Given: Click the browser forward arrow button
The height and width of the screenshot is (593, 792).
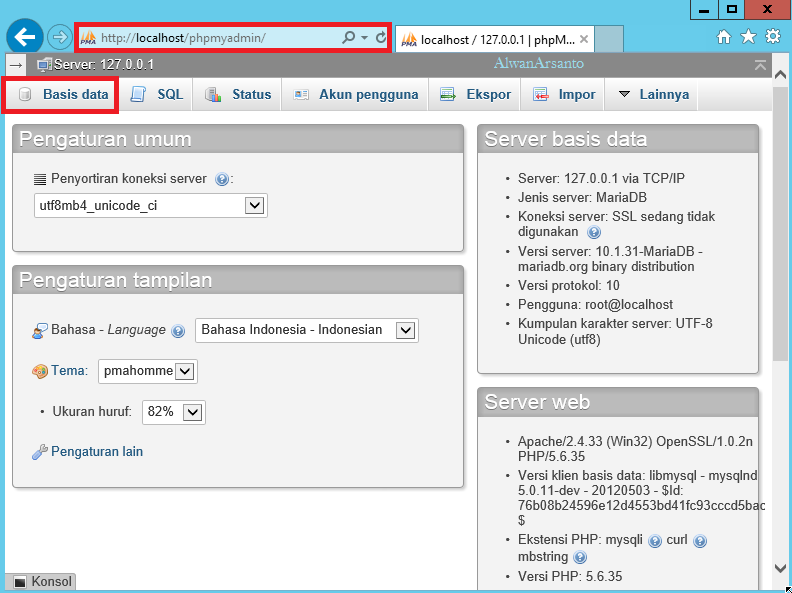Looking at the screenshot, I should pyautogui.click(x=60, y=37).
